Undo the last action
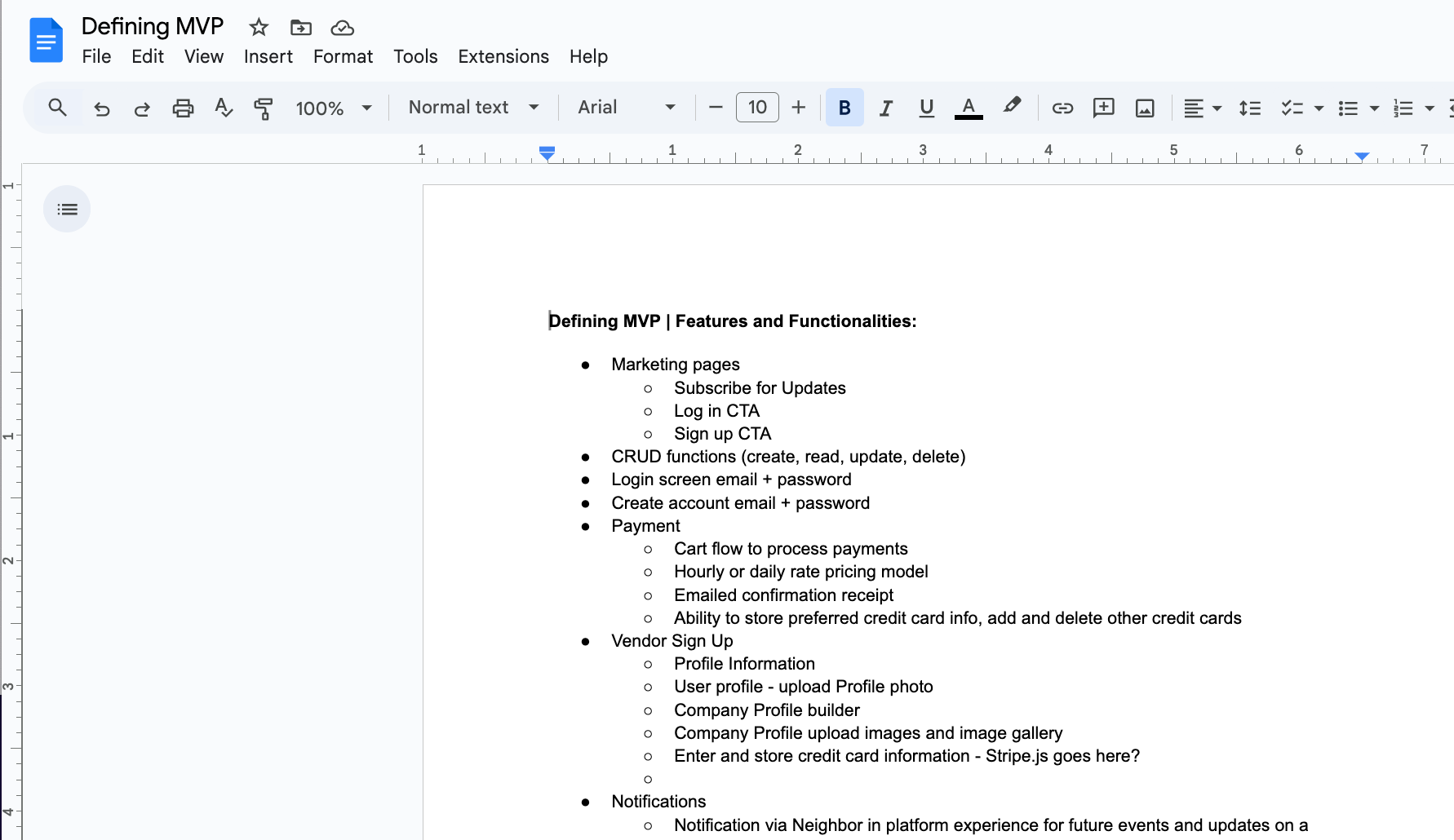Viewport: 1454px width, 840px height. 102,108
